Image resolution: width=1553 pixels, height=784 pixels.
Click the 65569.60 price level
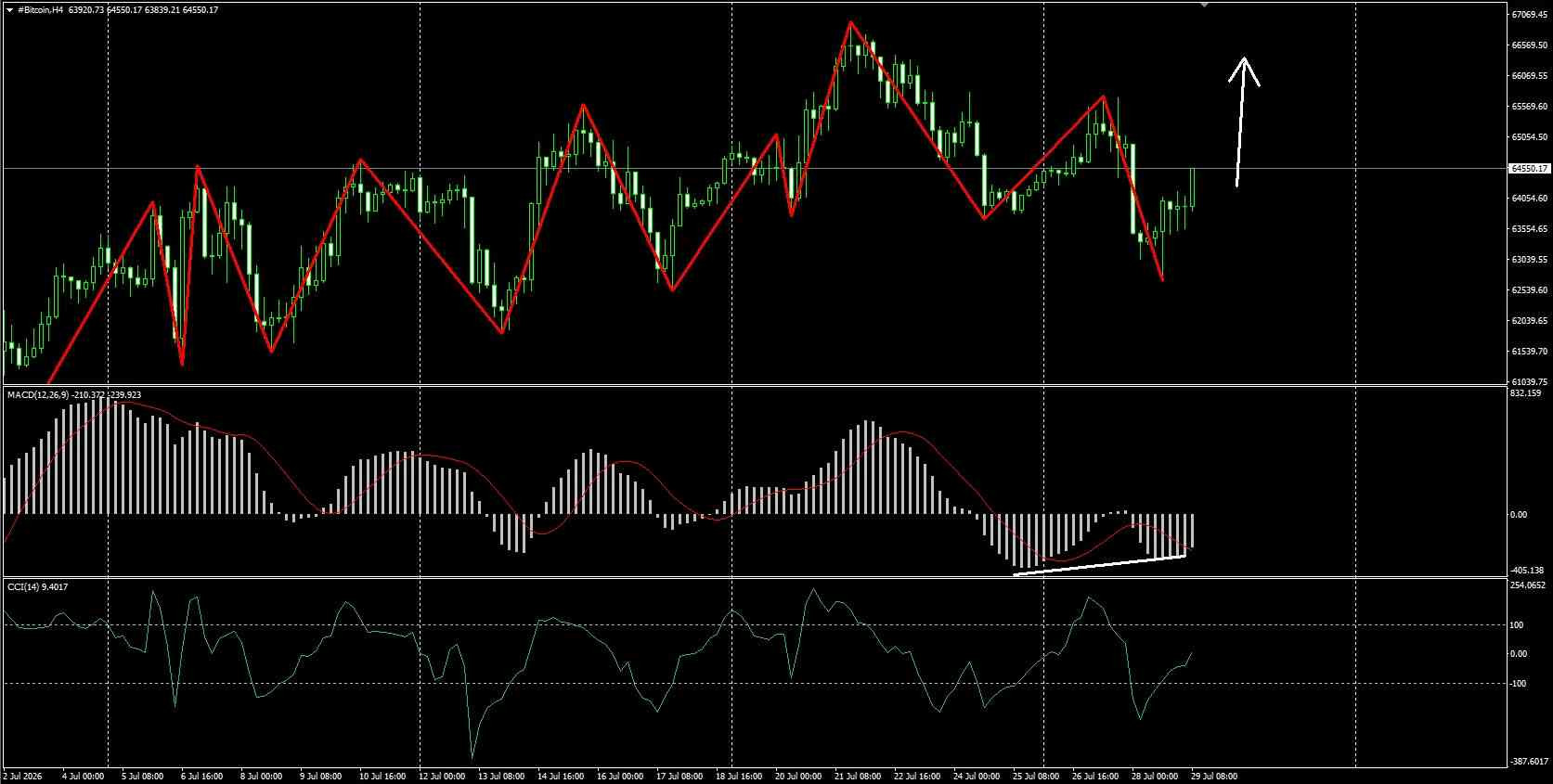[1528, 107]
